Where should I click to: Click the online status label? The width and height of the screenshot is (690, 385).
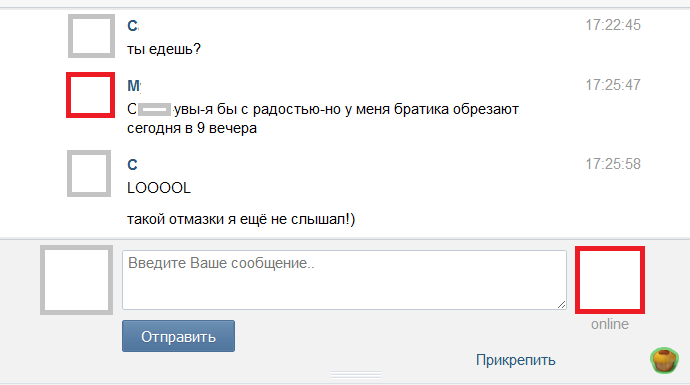pyautogui.click(x=610, y=324)
